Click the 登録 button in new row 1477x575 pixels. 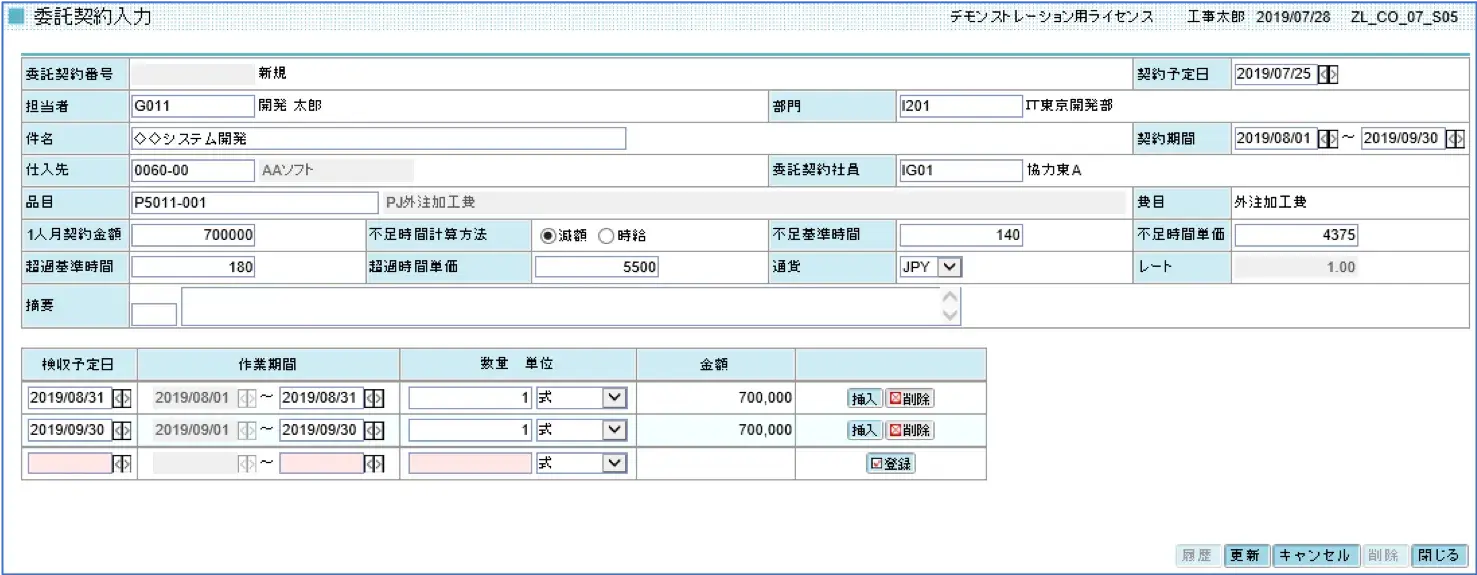890,464
